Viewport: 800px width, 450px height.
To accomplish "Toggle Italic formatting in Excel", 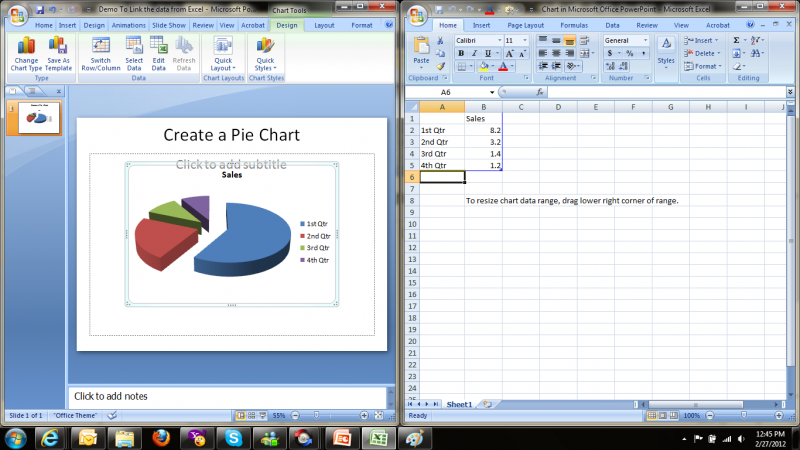I will [475, 54].
